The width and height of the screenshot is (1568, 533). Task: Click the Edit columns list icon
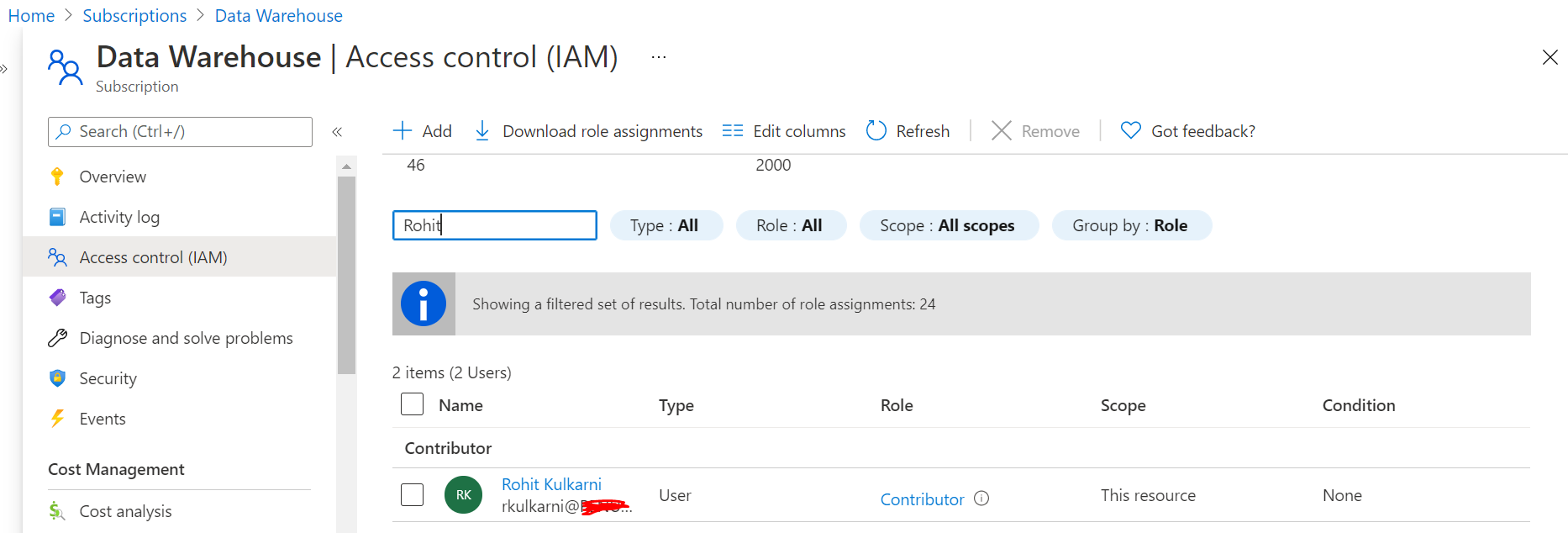tap(733, 131)
